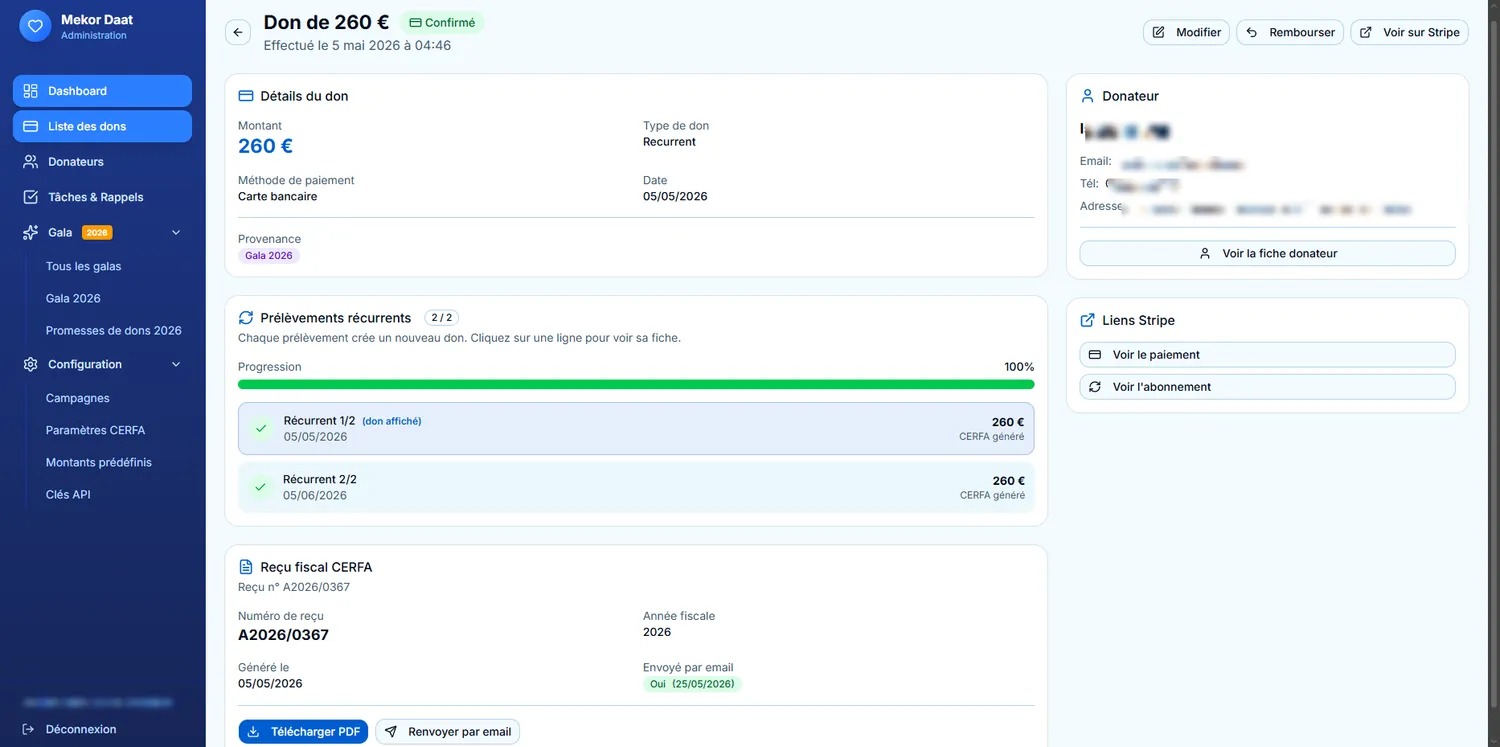Click the green progression bar
1500x747 pixels.
(x=636, y=384)
